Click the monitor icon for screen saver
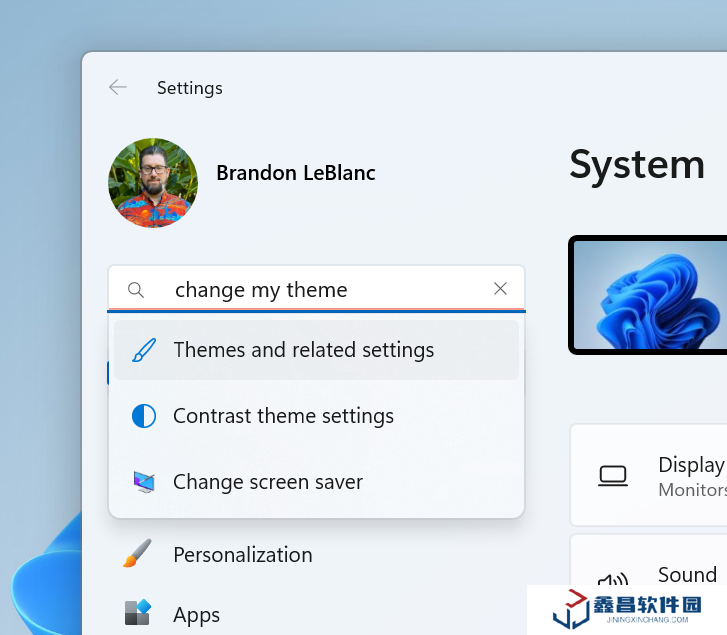The height and width of the screenshot is (635, 727). [x=144, y=482]
